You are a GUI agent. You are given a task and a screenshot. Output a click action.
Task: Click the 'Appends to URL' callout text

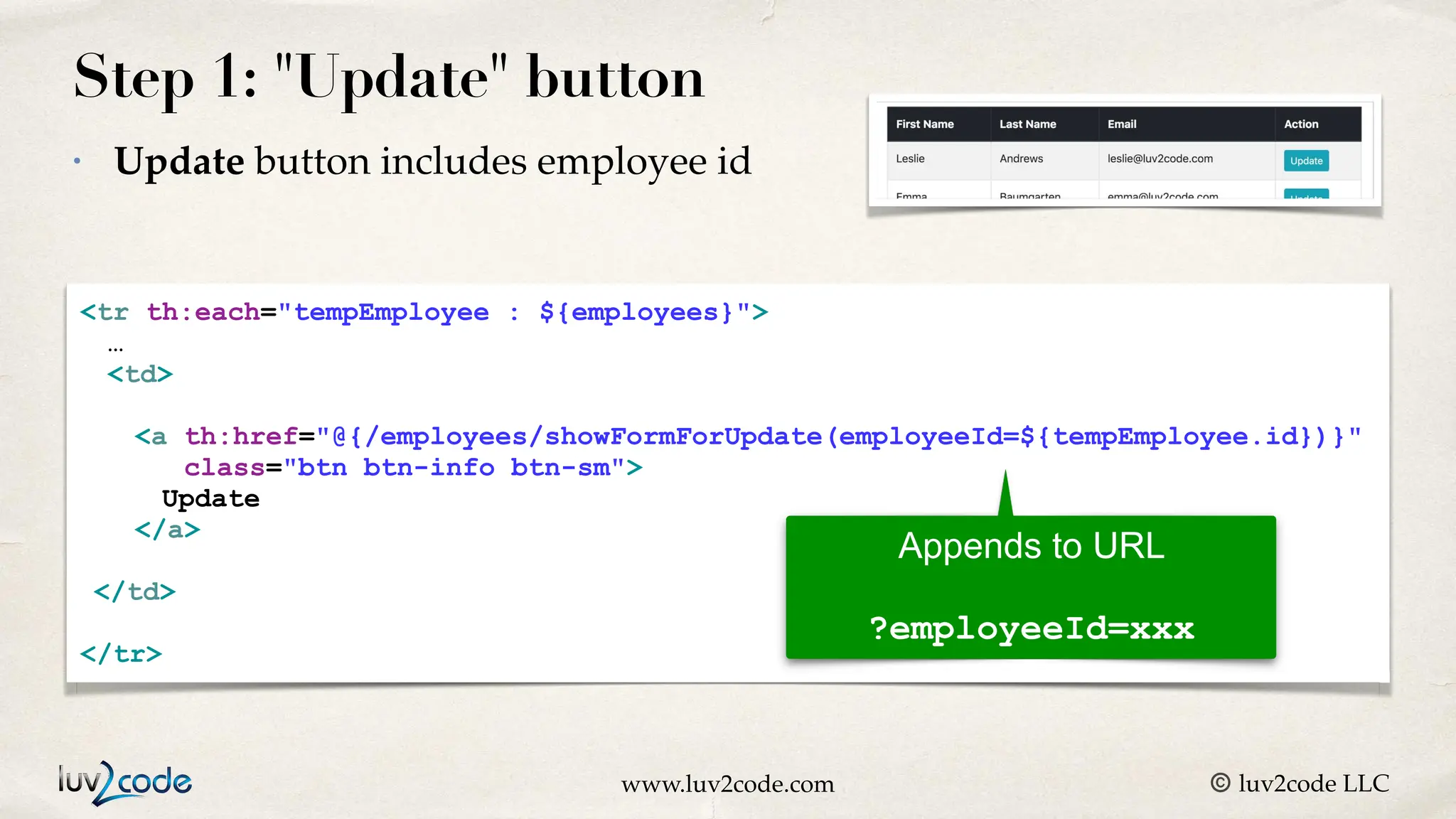[1031, 546]
